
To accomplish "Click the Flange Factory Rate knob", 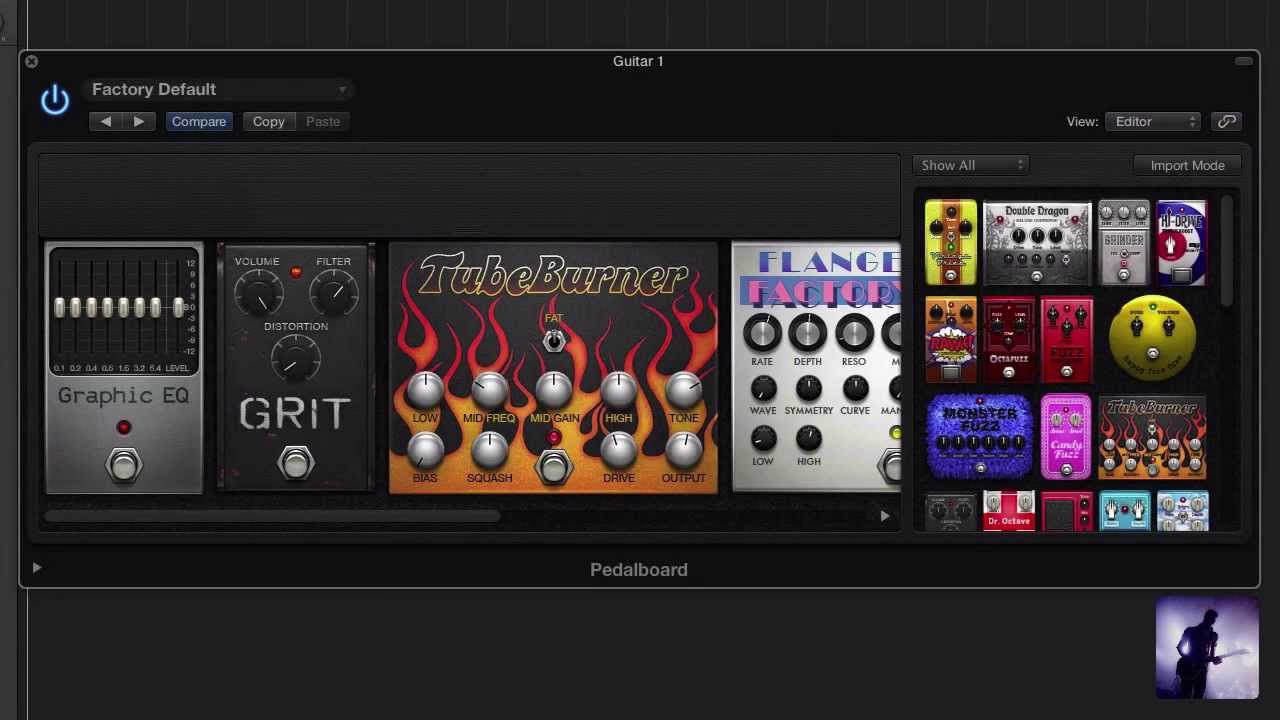I will [762, 333].
